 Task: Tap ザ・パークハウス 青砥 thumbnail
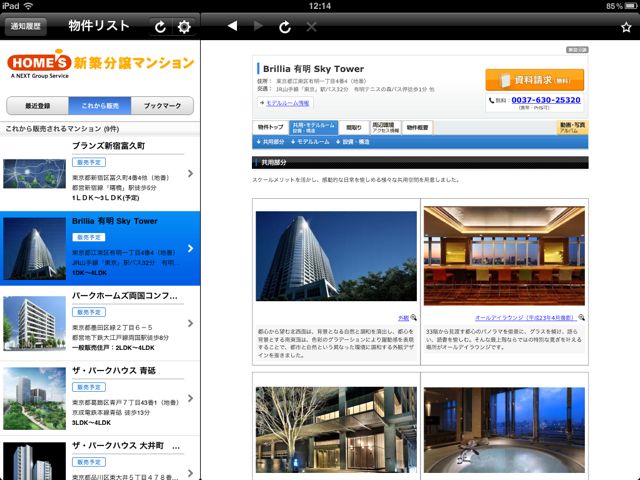coord(34,398)
